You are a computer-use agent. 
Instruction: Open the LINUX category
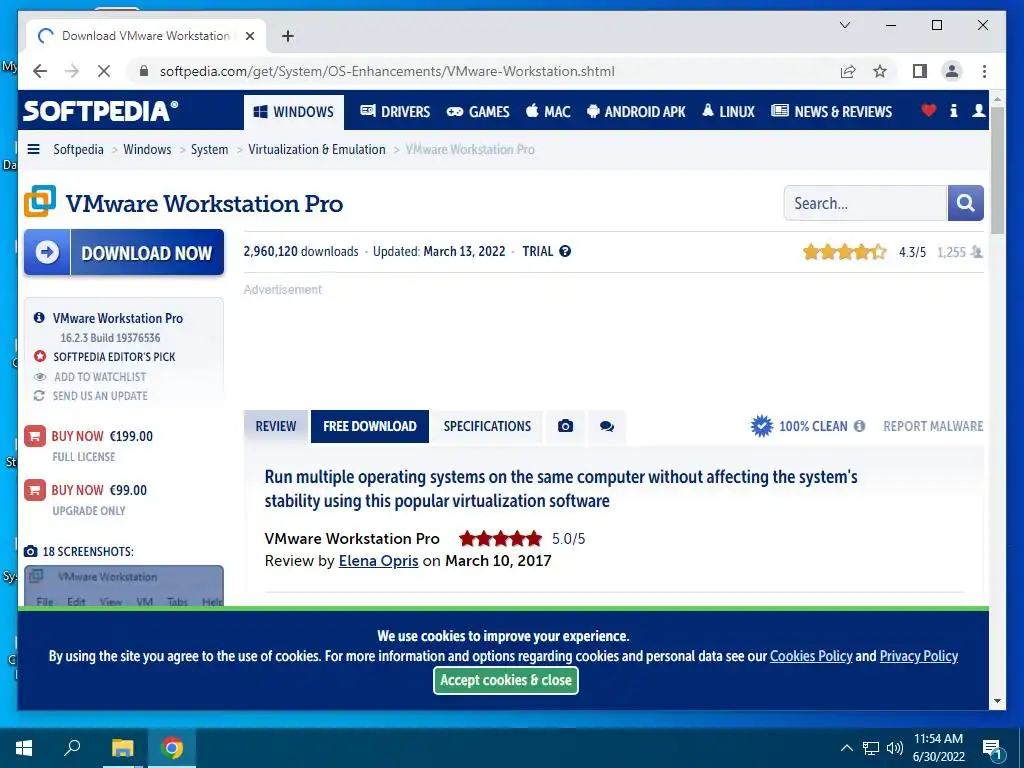728,112
